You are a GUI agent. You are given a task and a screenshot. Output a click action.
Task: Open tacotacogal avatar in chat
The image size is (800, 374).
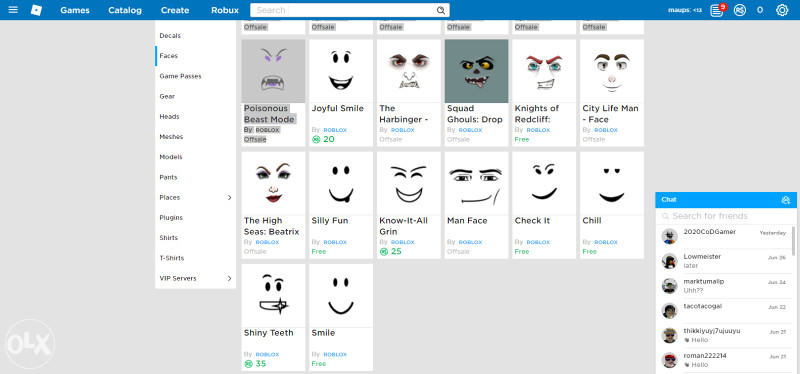[x=669, y=311]
